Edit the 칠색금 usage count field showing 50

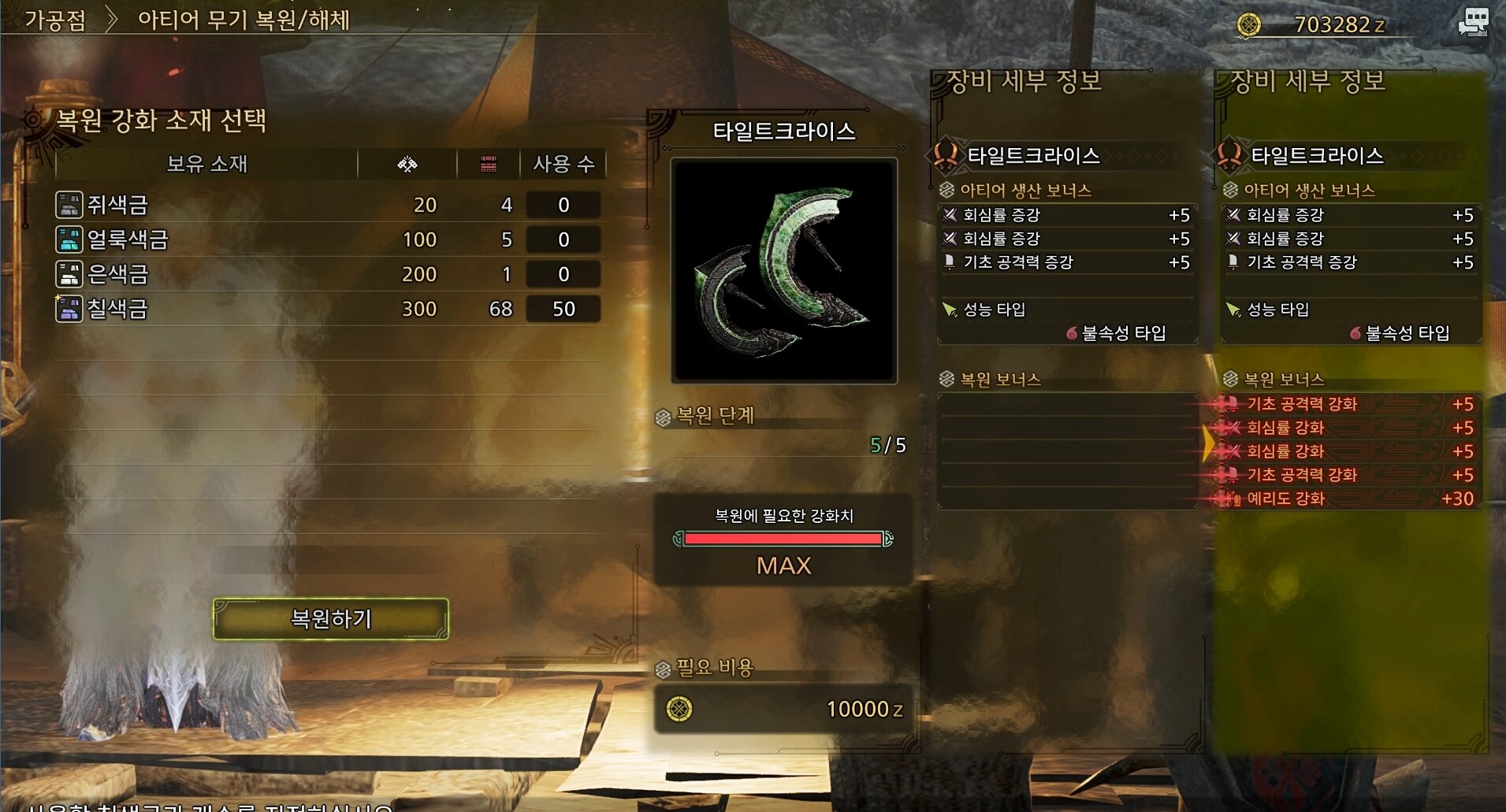coord(563,309)
